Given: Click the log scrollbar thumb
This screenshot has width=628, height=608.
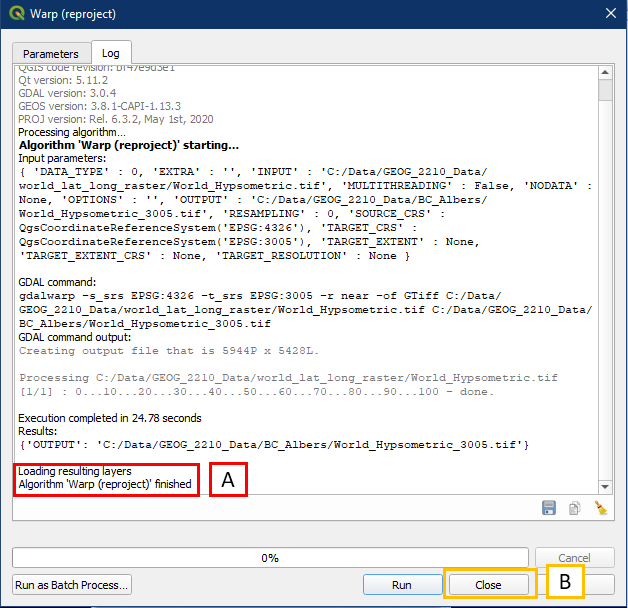Looking at the screenshot, I should (x=605, y=91).
